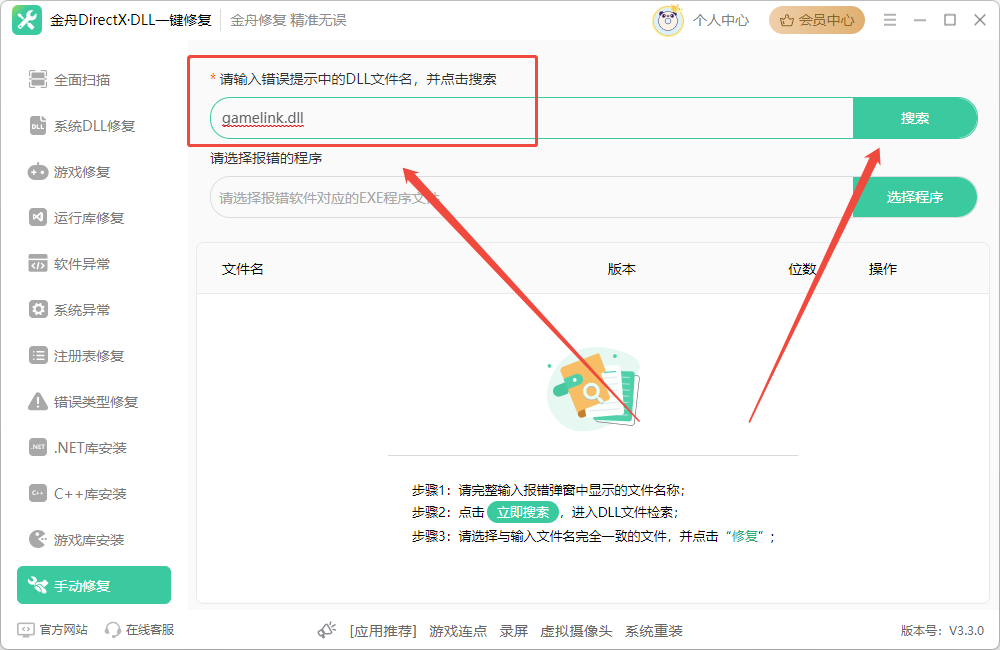This screenshot has height=650, width=1000.
Task: Go to 系统DLL修复 menu label
Action: (x=94, y=126)
